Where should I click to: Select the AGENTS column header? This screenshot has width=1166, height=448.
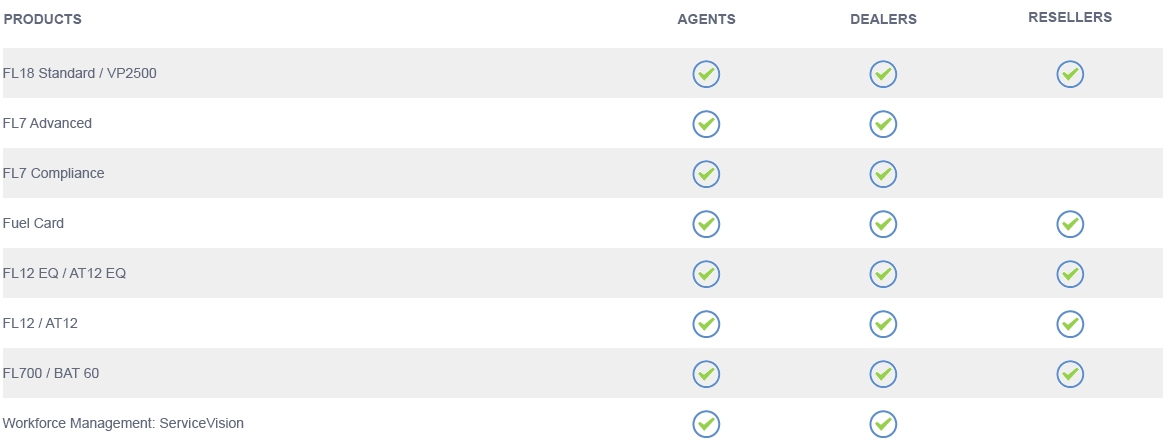point(706,19)
